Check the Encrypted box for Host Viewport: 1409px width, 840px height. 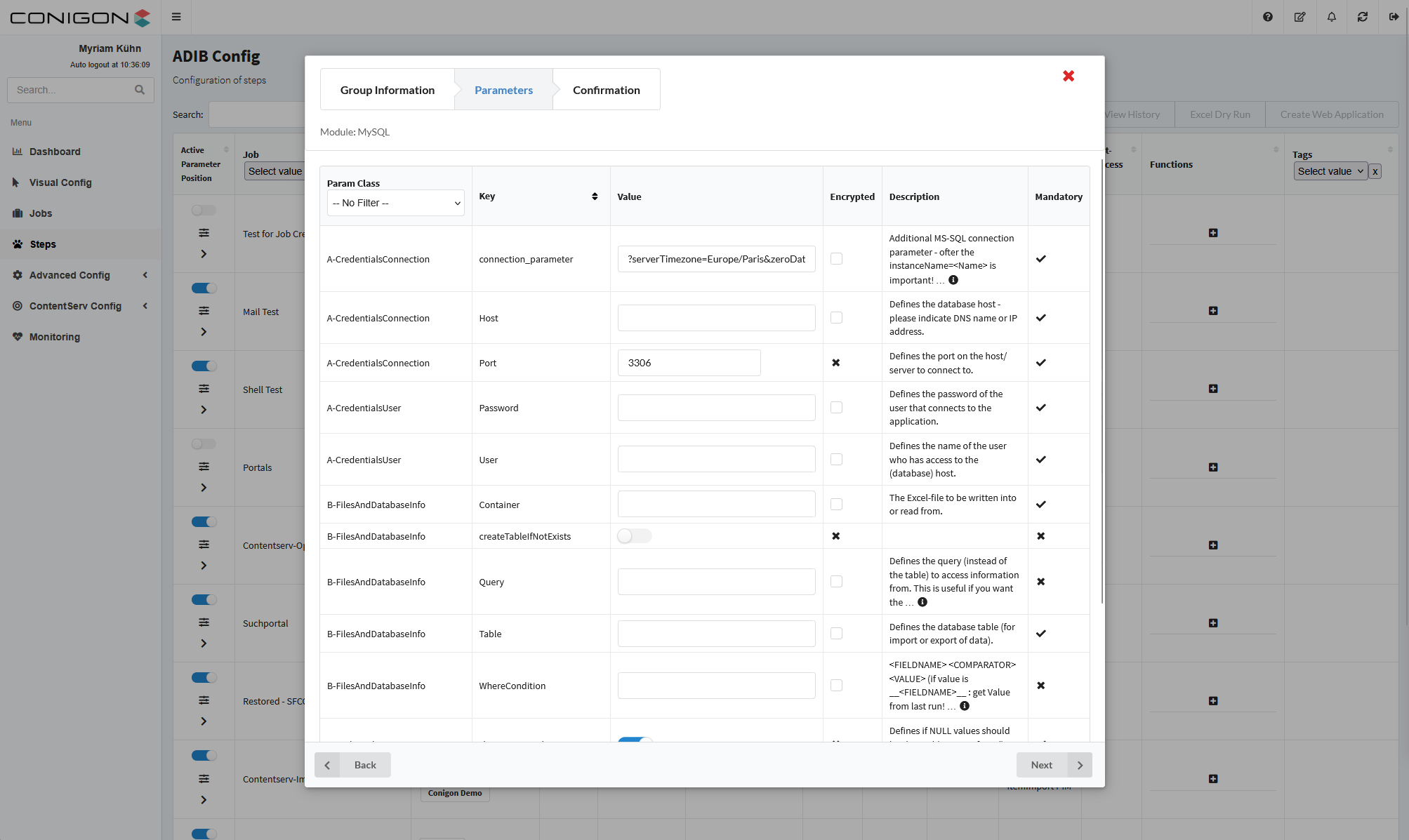pyautogui.click(x=835, y=318)
